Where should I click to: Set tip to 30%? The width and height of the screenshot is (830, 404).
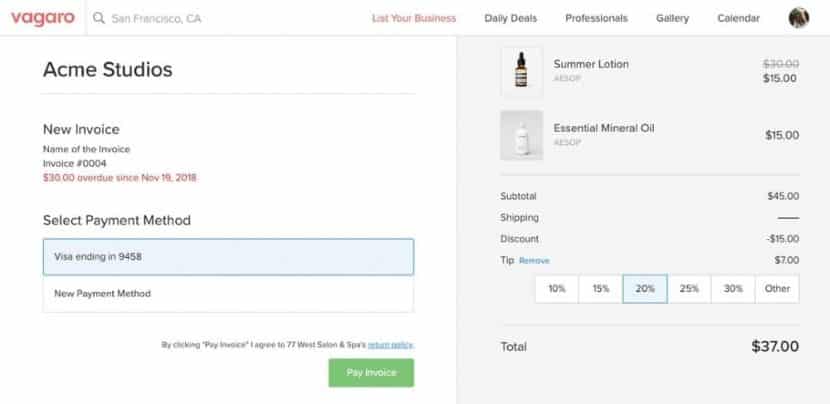tap(733, 289)
